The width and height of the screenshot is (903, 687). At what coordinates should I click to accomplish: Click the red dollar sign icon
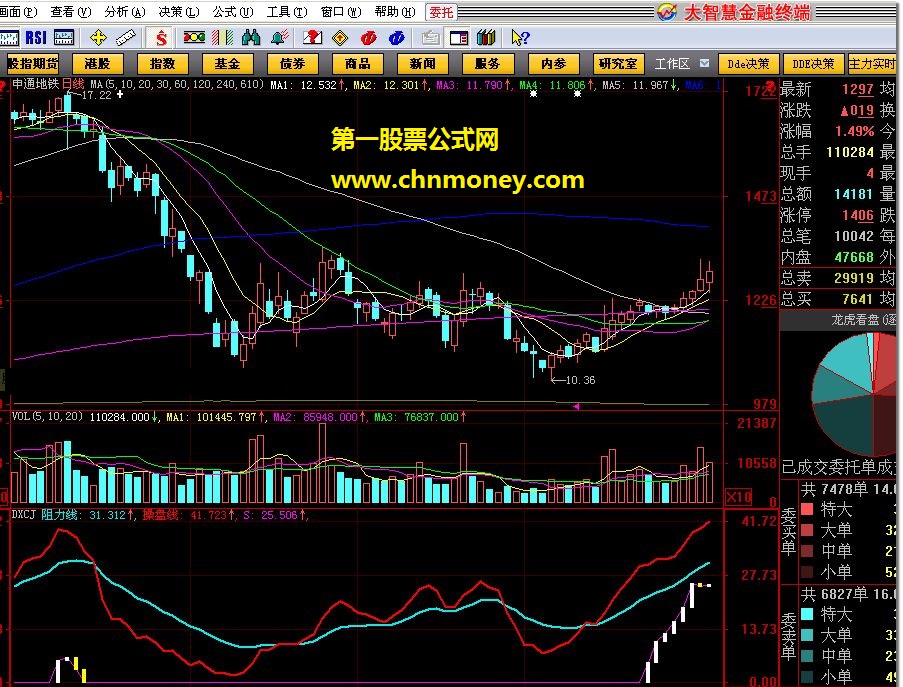161,38
